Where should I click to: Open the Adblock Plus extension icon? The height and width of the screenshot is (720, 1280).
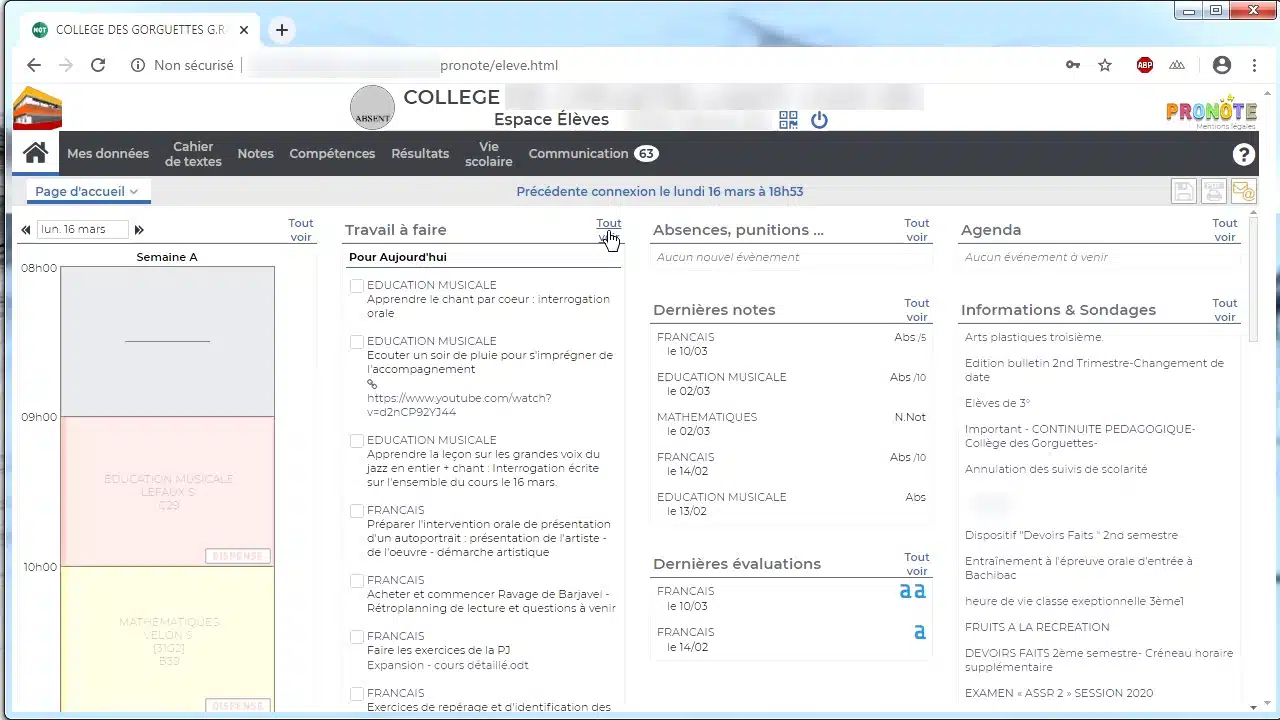coord(1145,65)
